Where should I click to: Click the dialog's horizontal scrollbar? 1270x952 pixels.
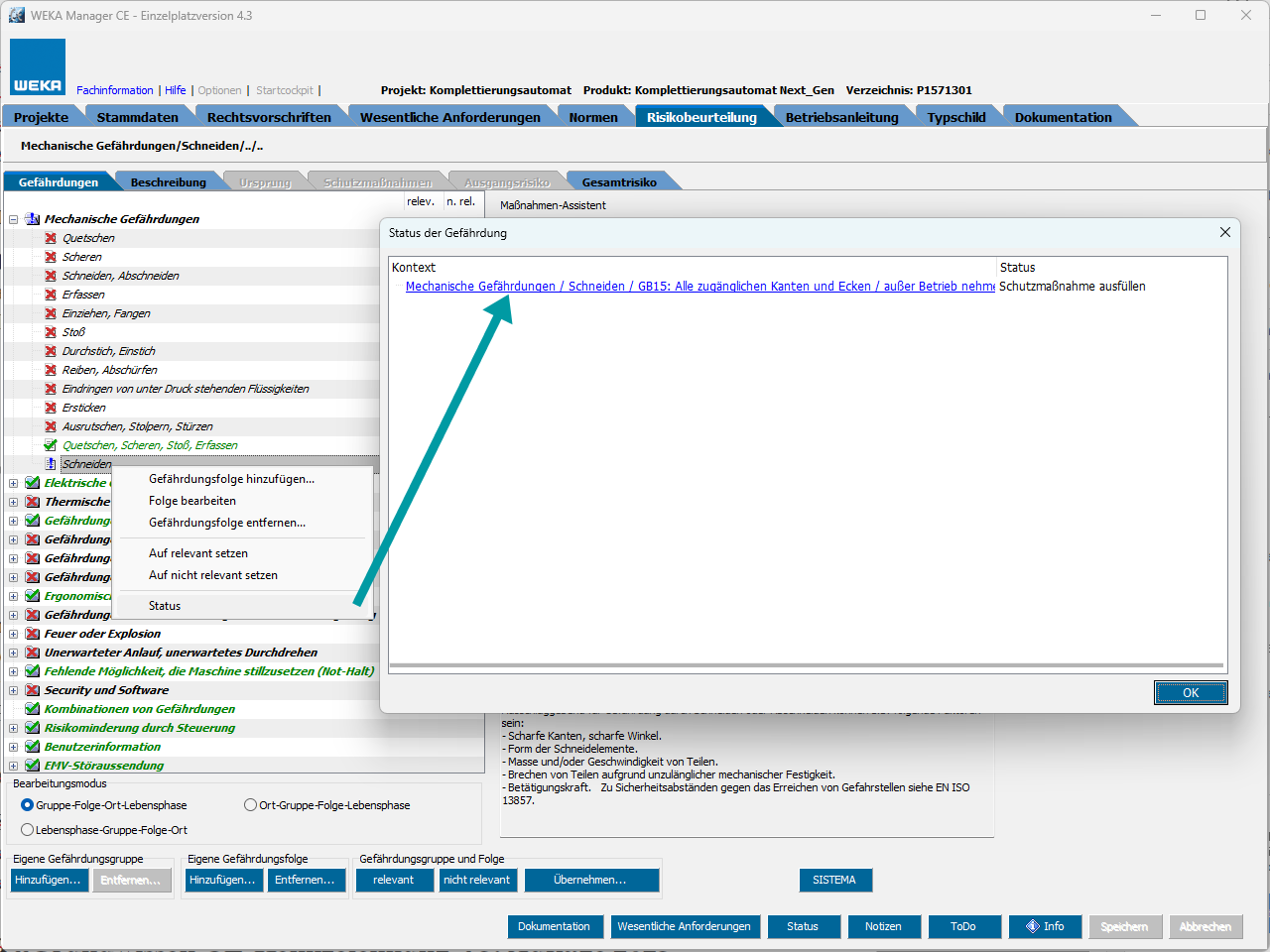[x=806, y=665]
